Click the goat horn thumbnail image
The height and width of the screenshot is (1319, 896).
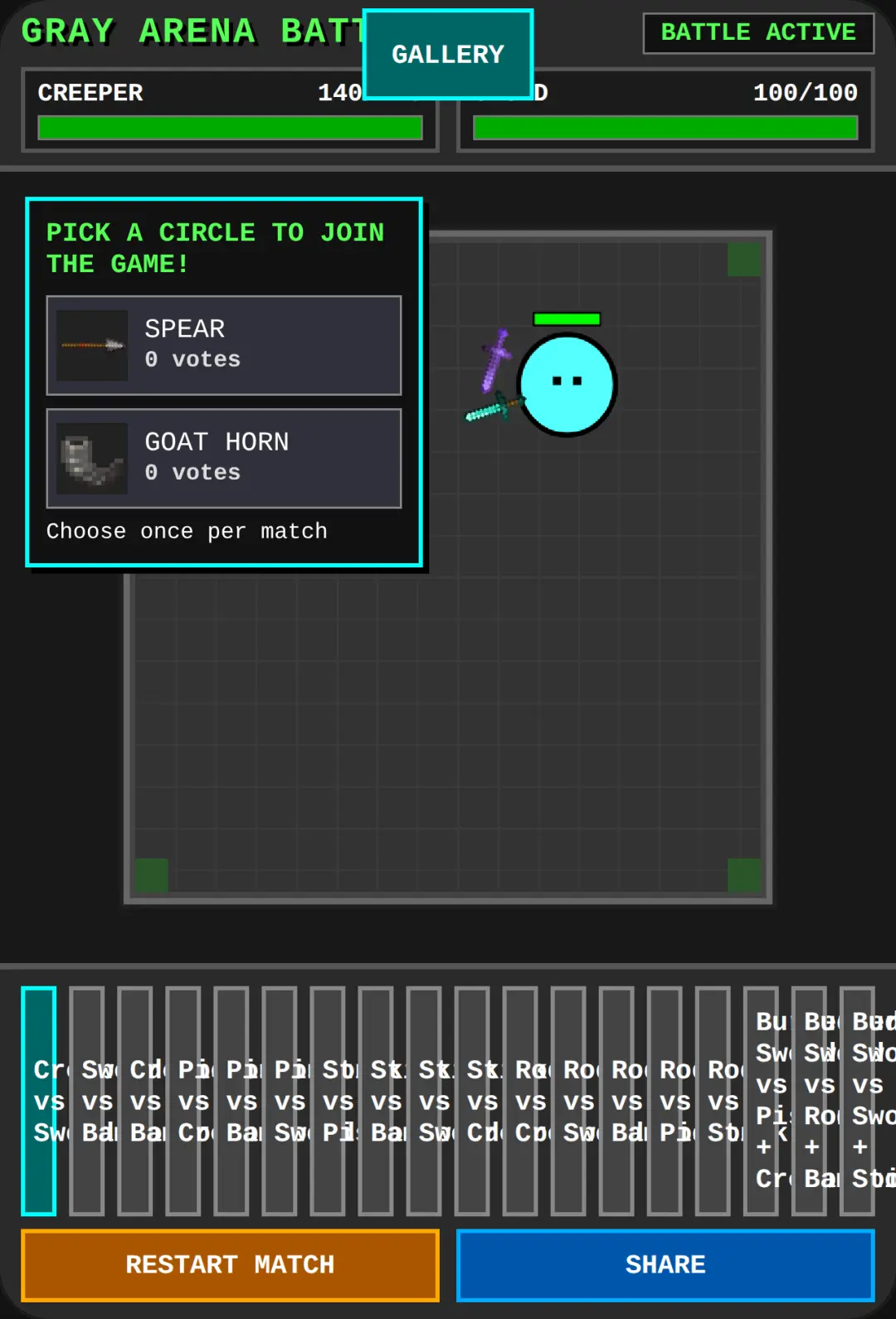point(92,459)
